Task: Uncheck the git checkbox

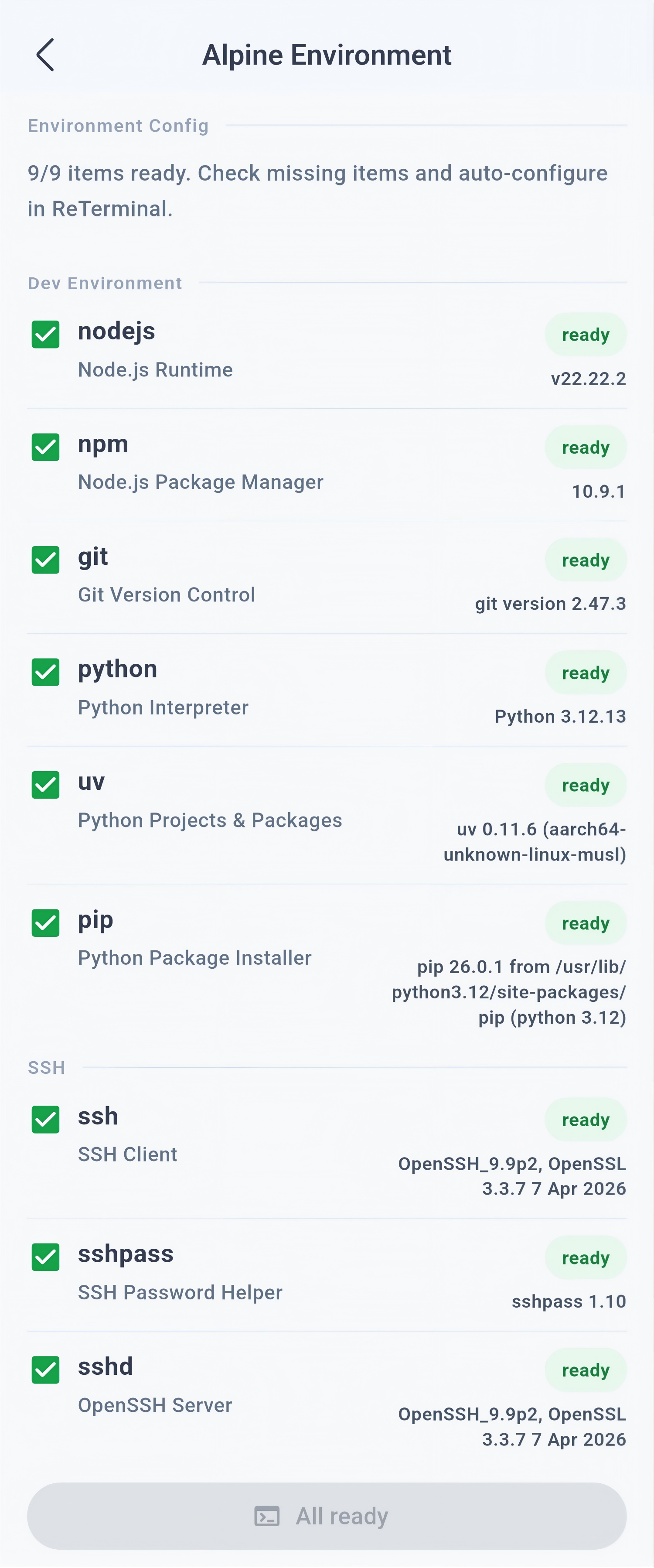Action: pos(46,560)
